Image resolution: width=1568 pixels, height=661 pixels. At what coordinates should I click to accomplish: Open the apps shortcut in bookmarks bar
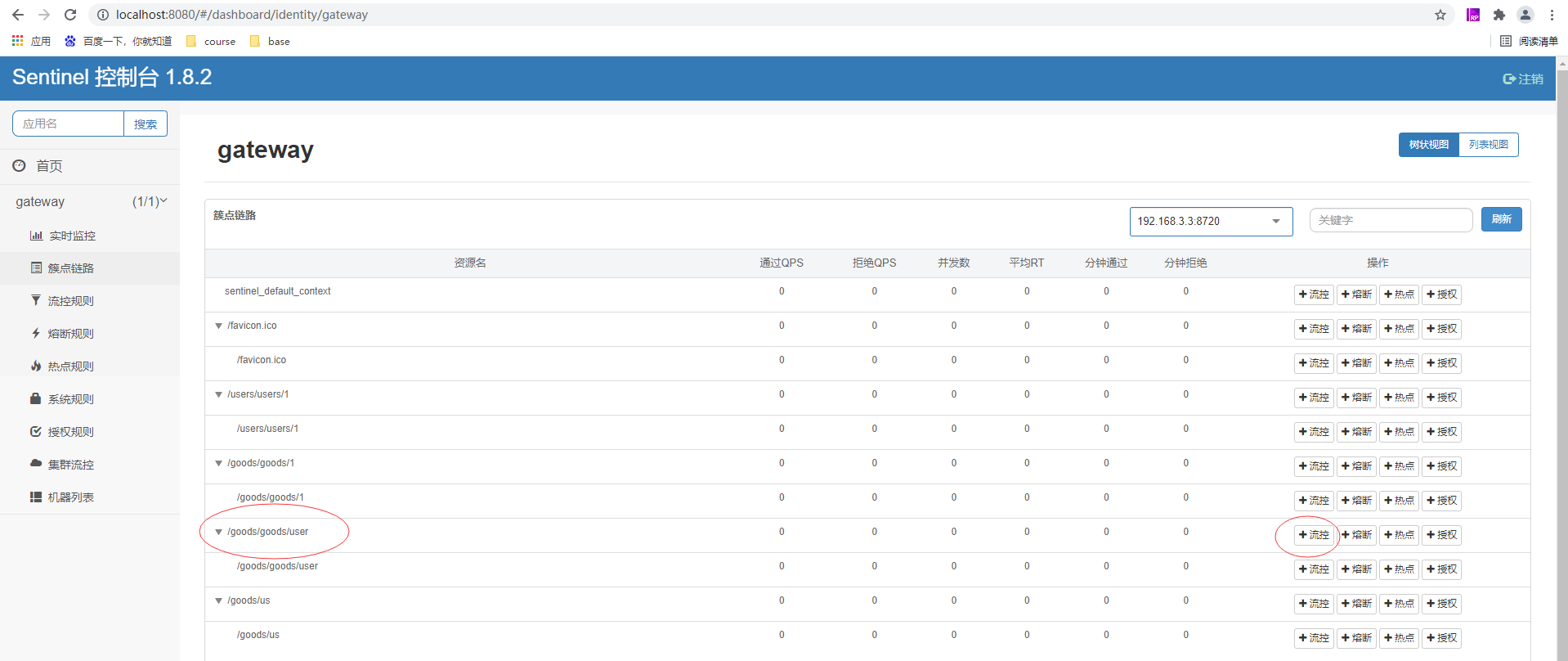point(31,41)
